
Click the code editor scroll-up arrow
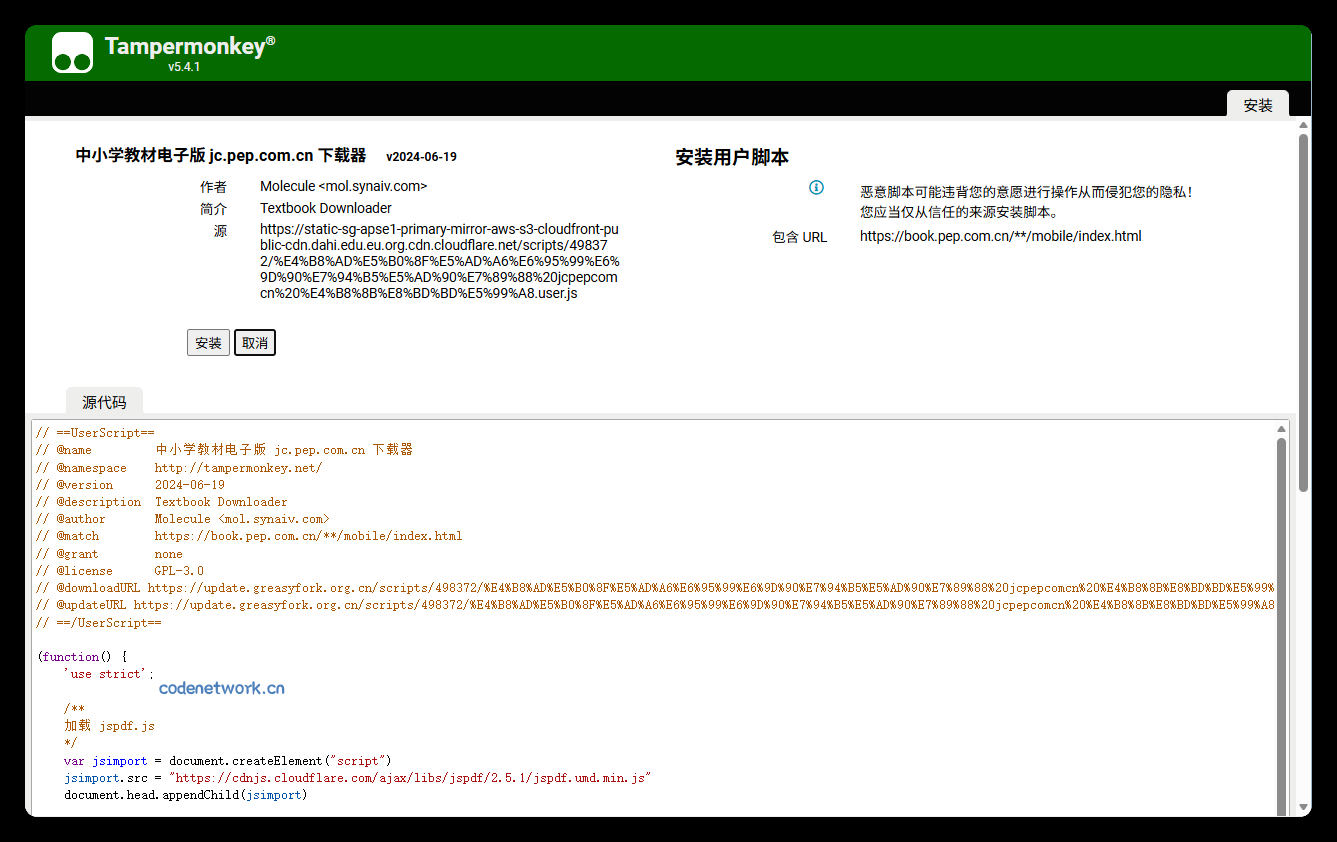coord(1281,429)
